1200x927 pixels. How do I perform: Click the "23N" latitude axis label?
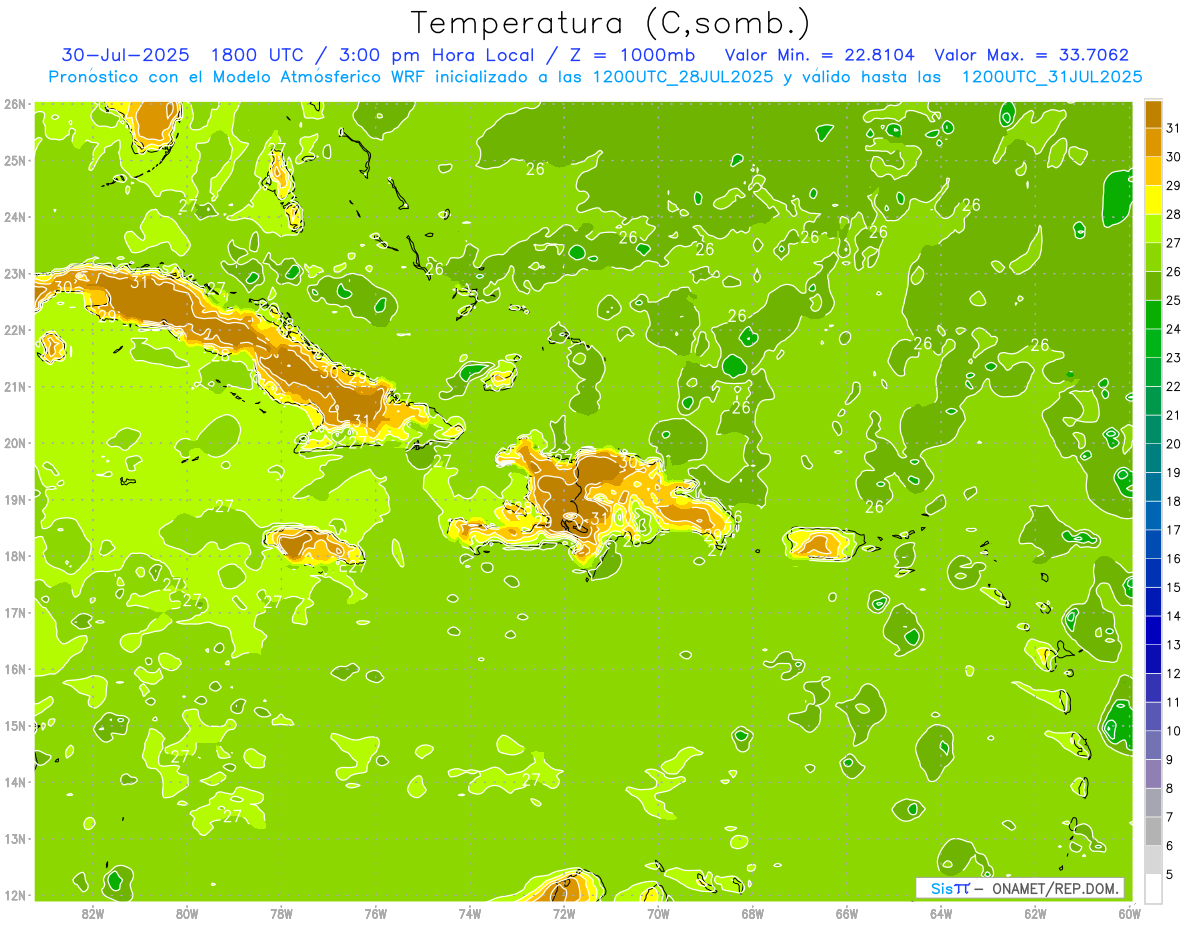pos(15,274)
